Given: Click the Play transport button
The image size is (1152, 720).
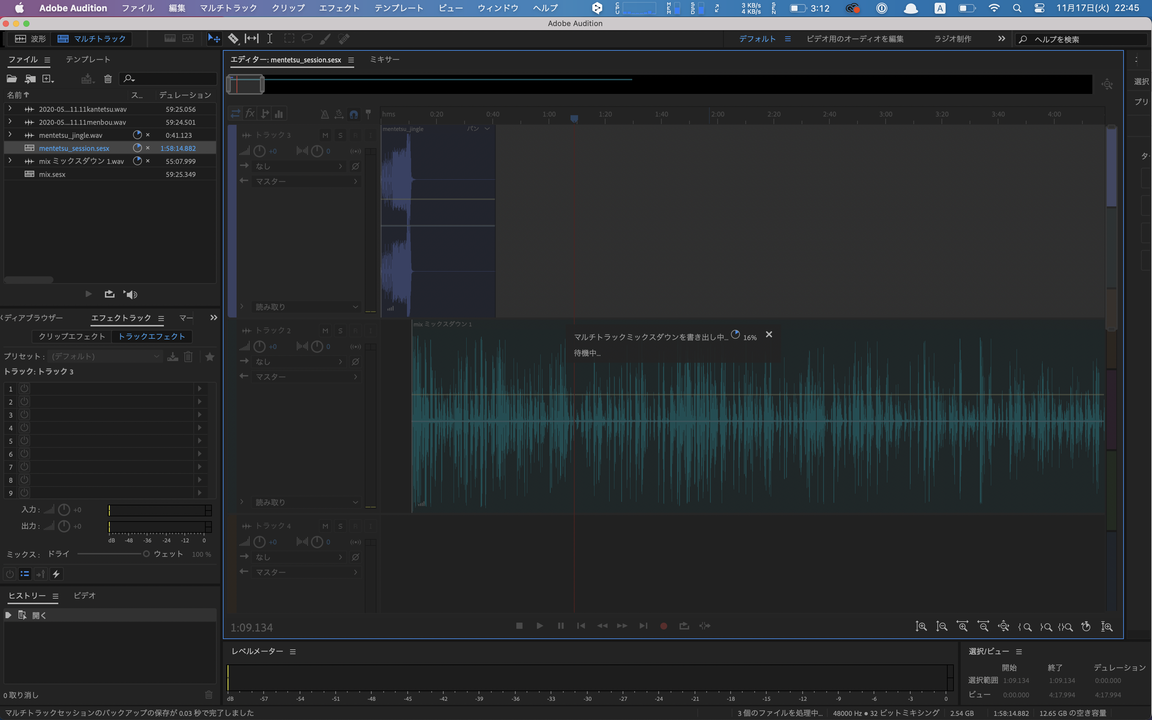Looking at the screenshot, I should (x=539, y=626).
